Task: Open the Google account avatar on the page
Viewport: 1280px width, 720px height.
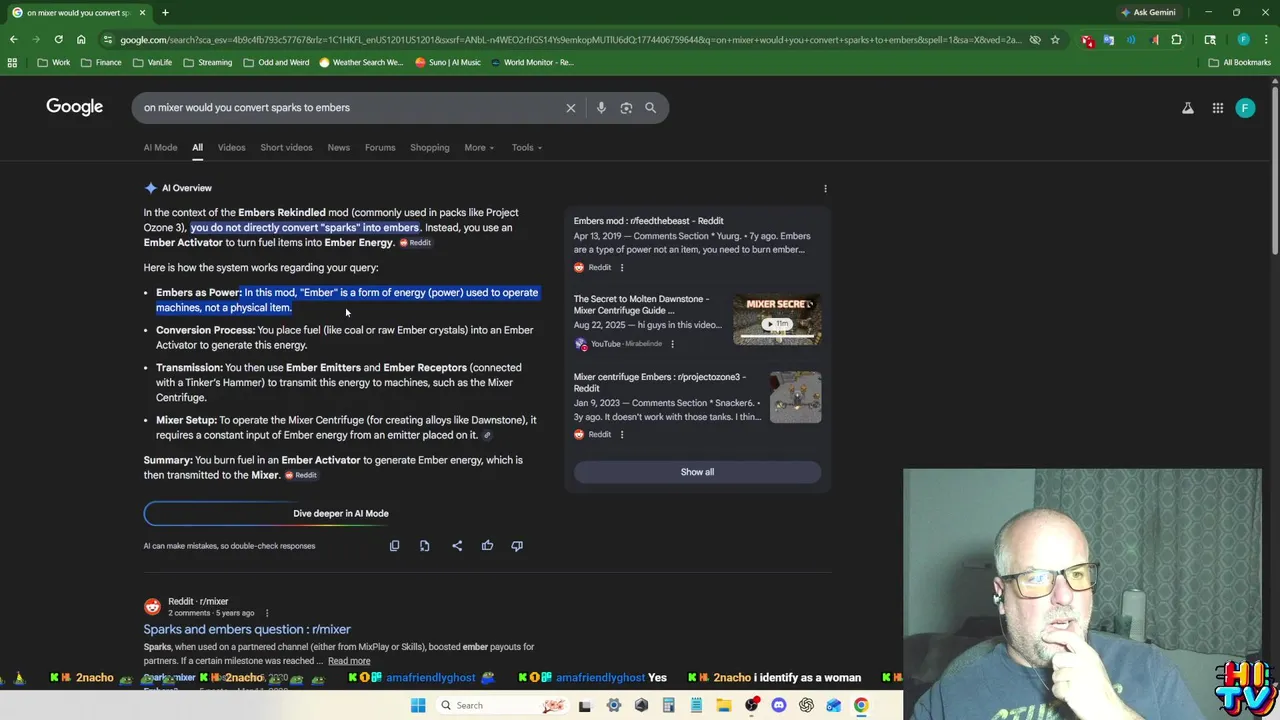Action: [1245, 108]
